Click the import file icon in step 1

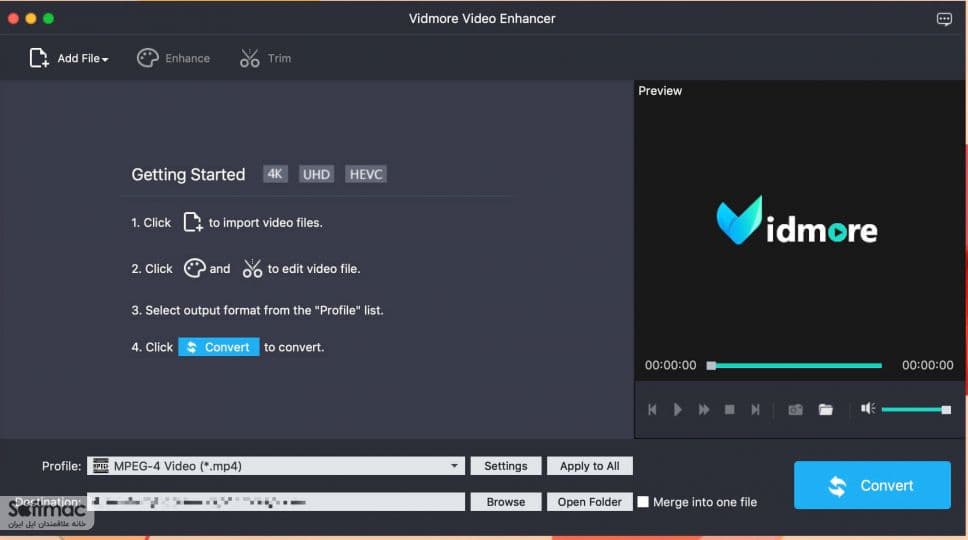[x=193, y=222]
